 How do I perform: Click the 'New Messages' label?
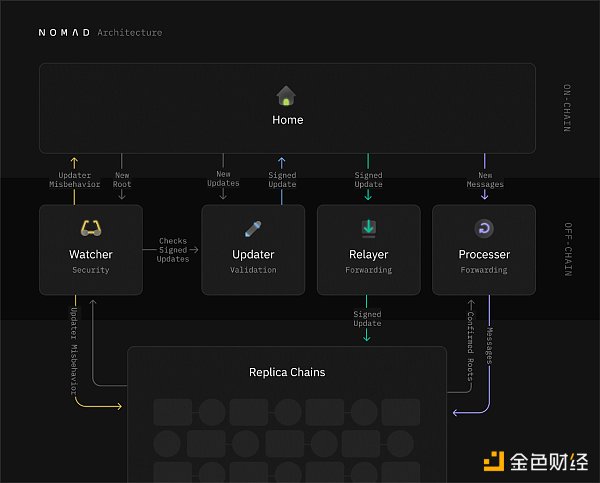click(485, 180)
